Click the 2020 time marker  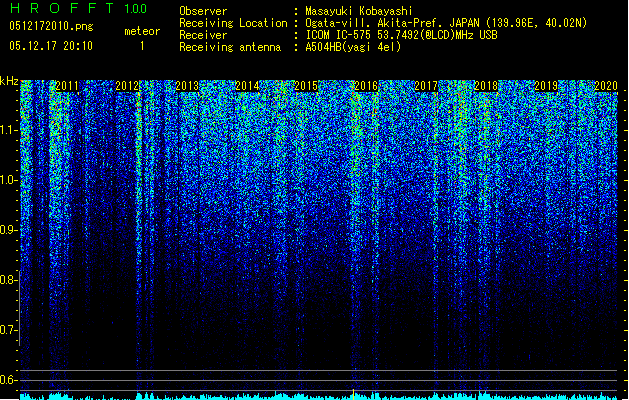(x=606, y=86)
